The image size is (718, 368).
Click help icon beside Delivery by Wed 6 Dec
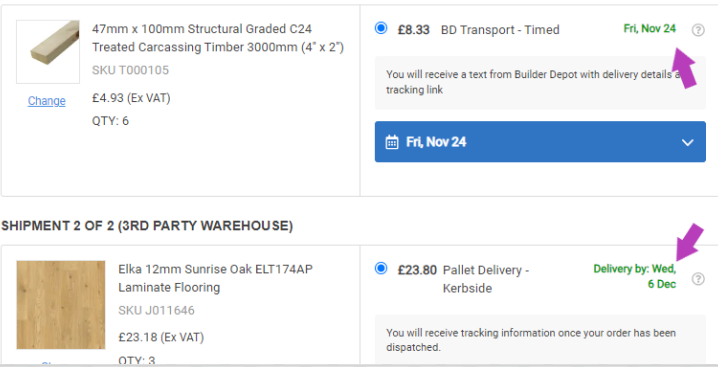tap(698, 279)
